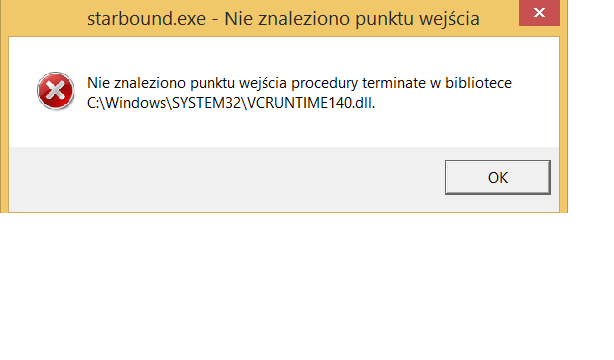Close the starbound.exe error dialog
Image resolution: width=614 pixels, height=360 pixels.
(539, 13)
